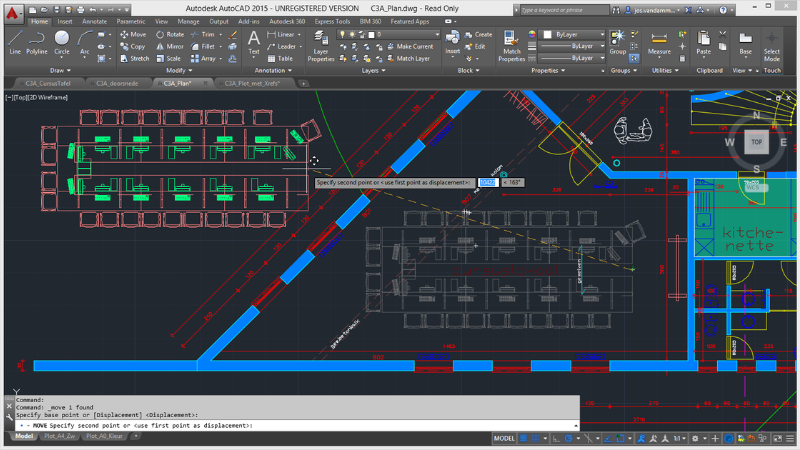
Task: Expand the Draw panel dropdown
Action: [62, 71]
